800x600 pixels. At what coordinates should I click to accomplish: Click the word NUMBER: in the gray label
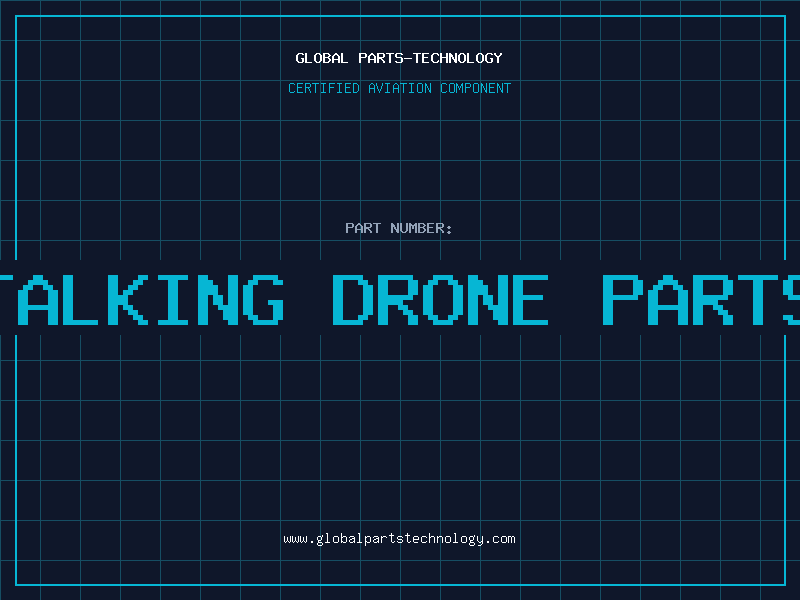click(421, 228)
